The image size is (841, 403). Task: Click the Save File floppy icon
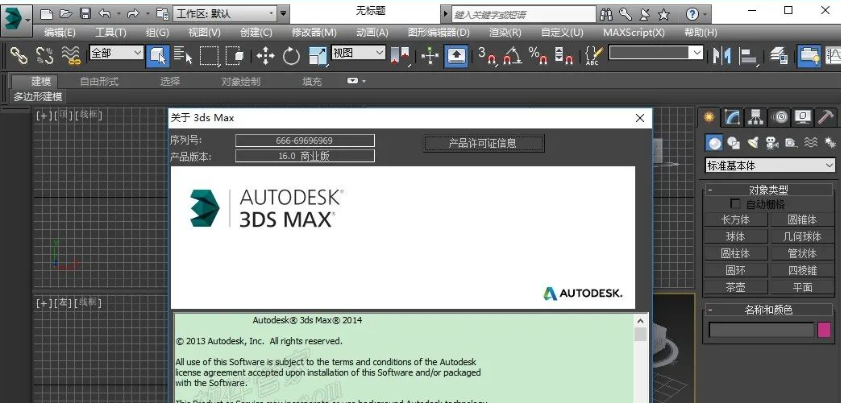pyautogui.click(x=85, y=13)
